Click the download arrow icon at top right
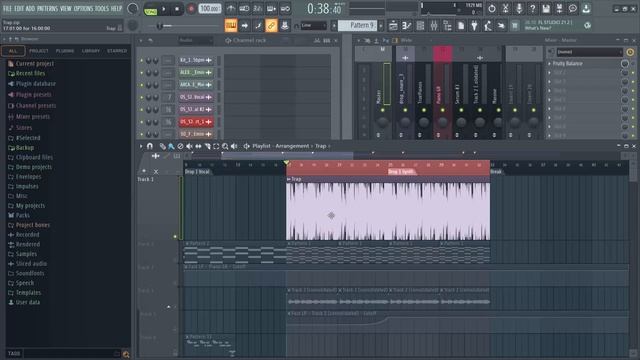640x360 pixels. tap(586, 9)
